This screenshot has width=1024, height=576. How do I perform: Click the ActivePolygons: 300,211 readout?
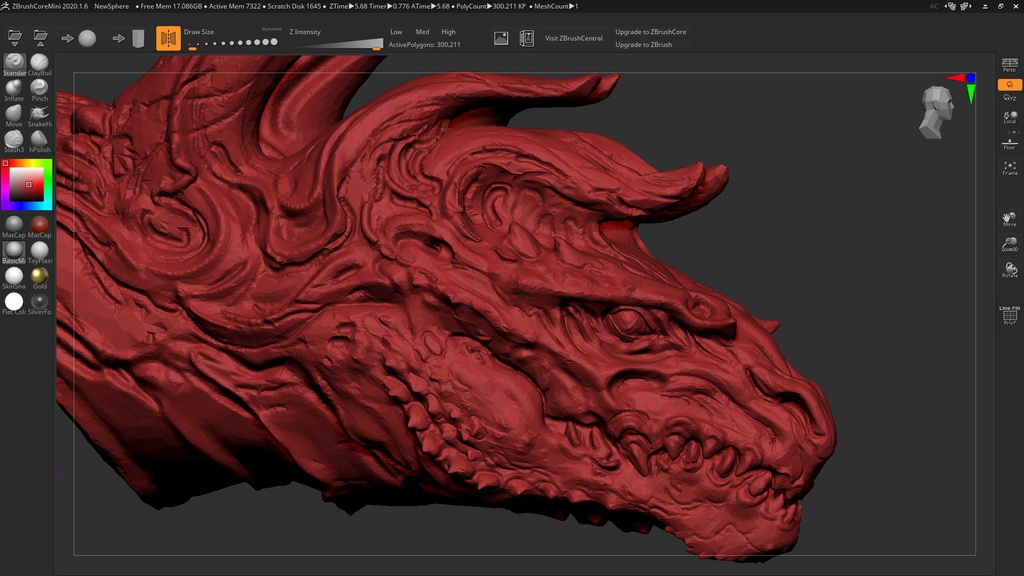424,44
